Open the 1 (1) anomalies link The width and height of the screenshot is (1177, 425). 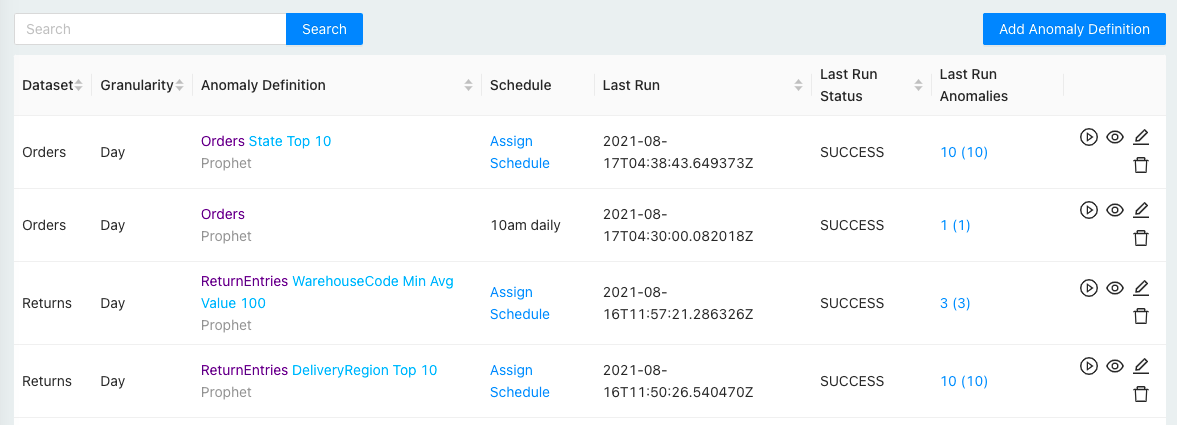[x=955, y=225]
